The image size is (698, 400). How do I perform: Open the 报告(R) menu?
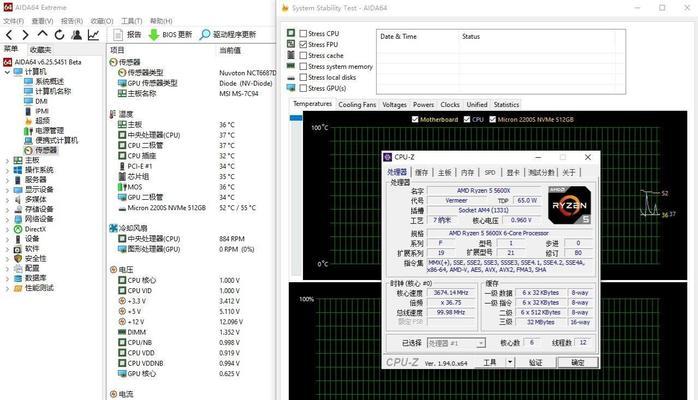click(x=72, y=21)
